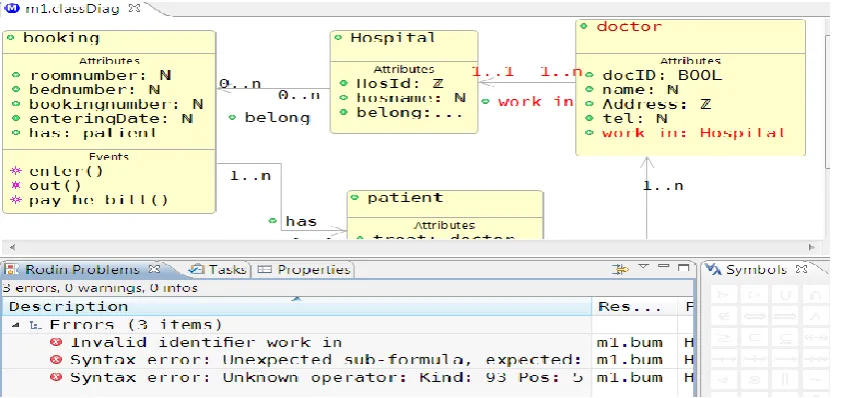Select the Symbols view tab
Image resolution: width=841 pixels, height=398 pixels.
coord(756,269)
